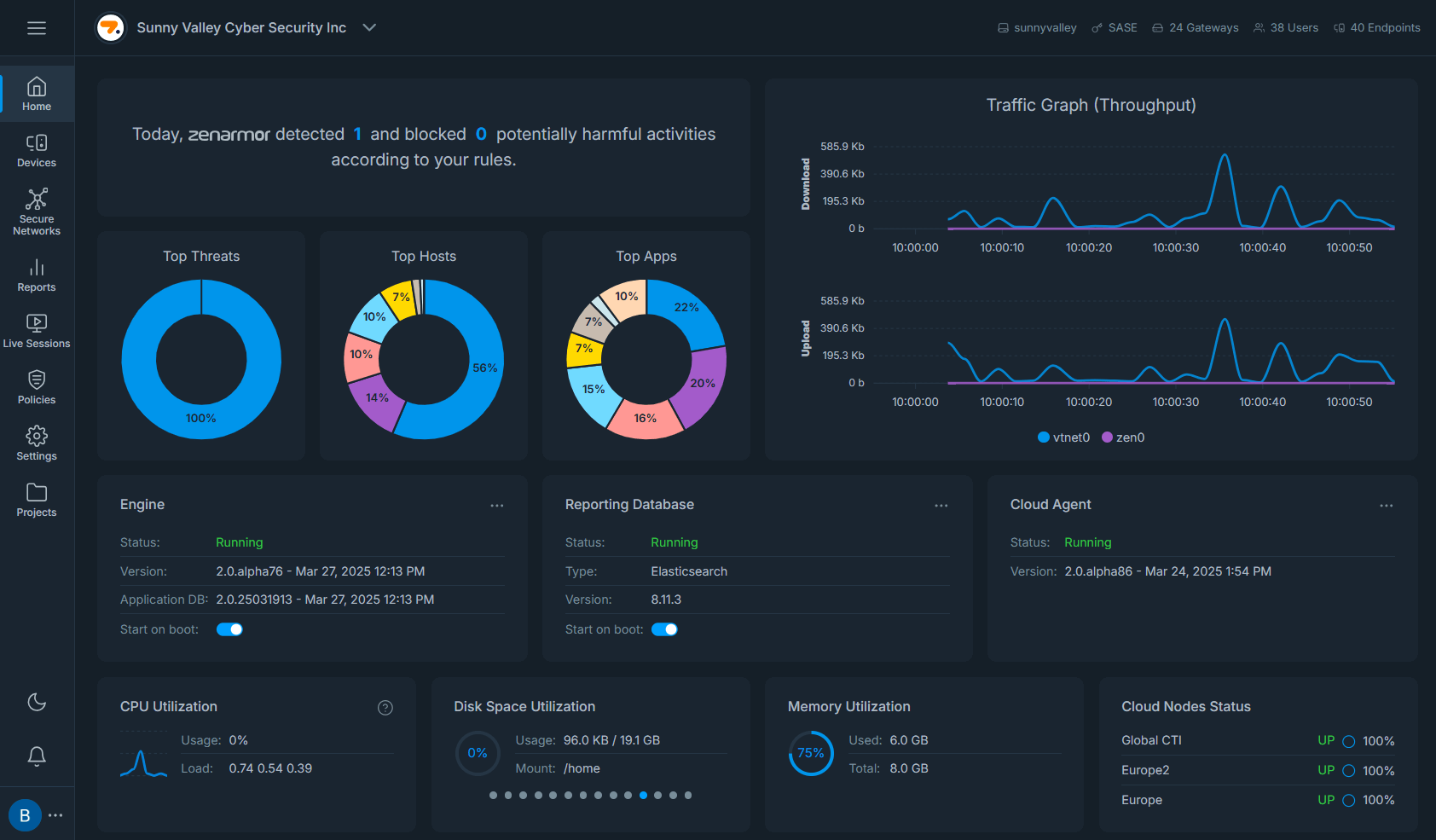Toggle the vtnet0 legend color swatch
Image resolution: width=1436 pixels, height=840 pixels.
point(1043,437)
